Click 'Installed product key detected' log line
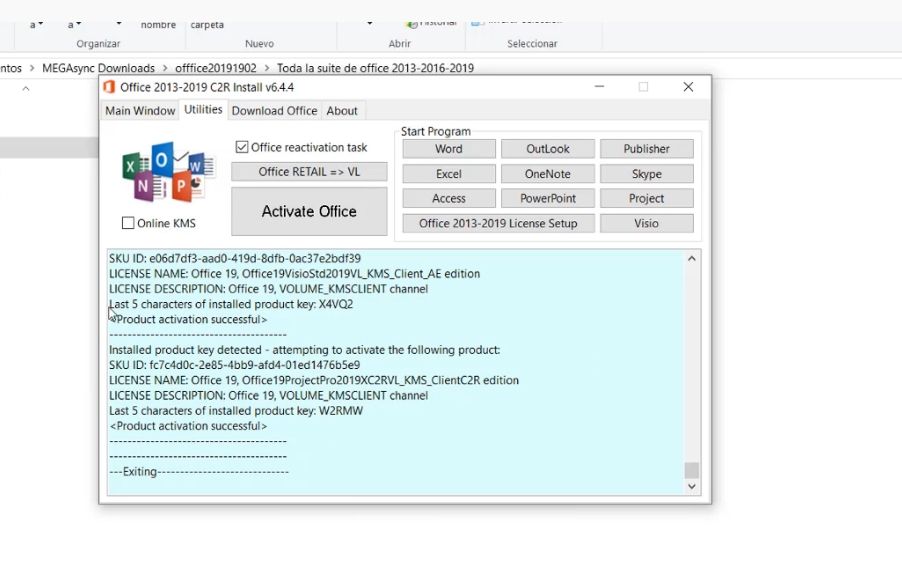 [304, 350]
